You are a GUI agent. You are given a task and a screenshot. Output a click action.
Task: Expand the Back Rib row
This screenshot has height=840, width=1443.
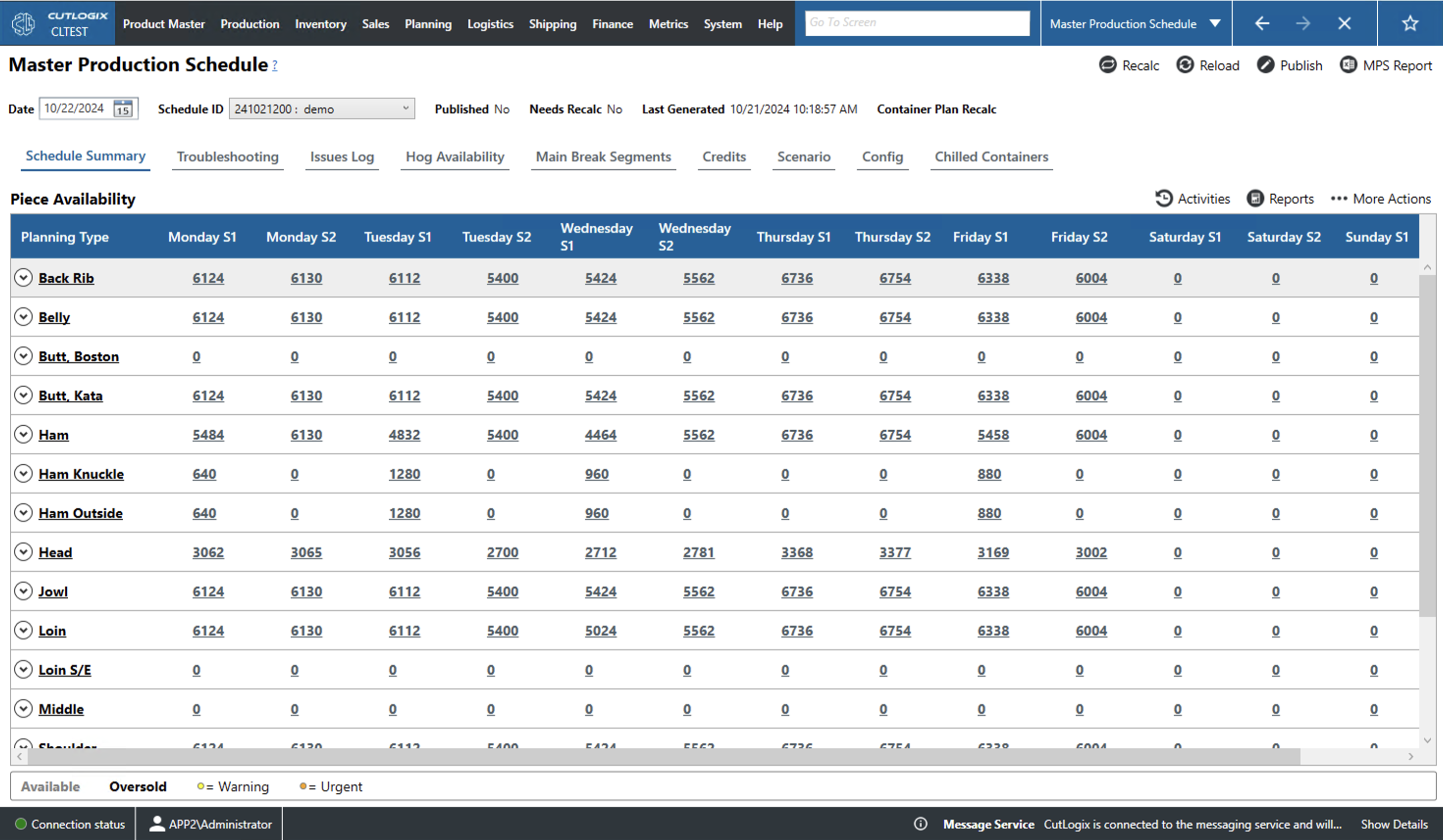coord(23,278)
